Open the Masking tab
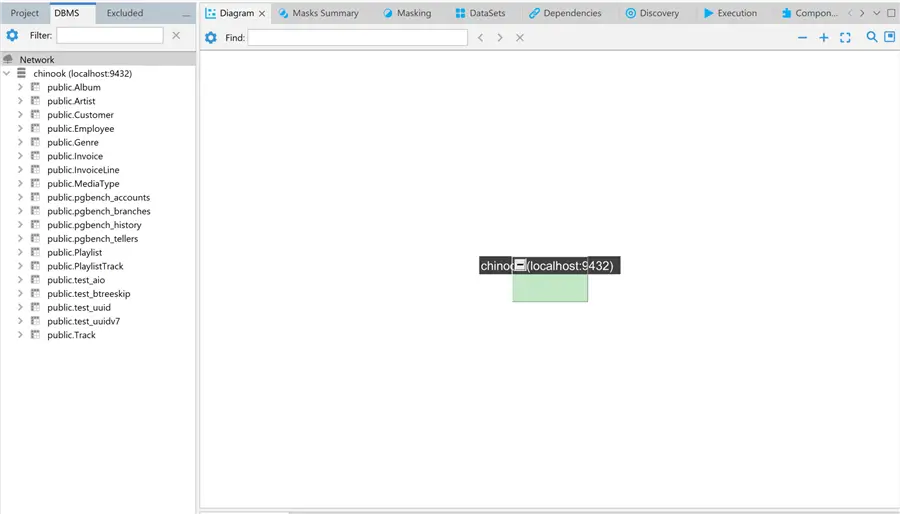Viewport: 900px width, 514px height. pos(406,13)
